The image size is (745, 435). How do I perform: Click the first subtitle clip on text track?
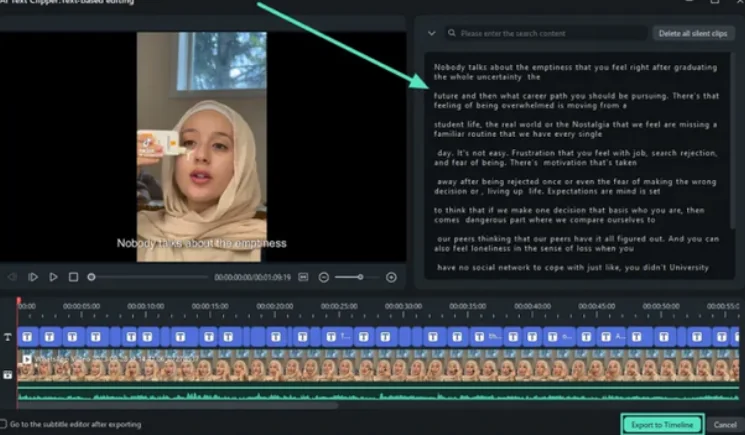point(27,338)
